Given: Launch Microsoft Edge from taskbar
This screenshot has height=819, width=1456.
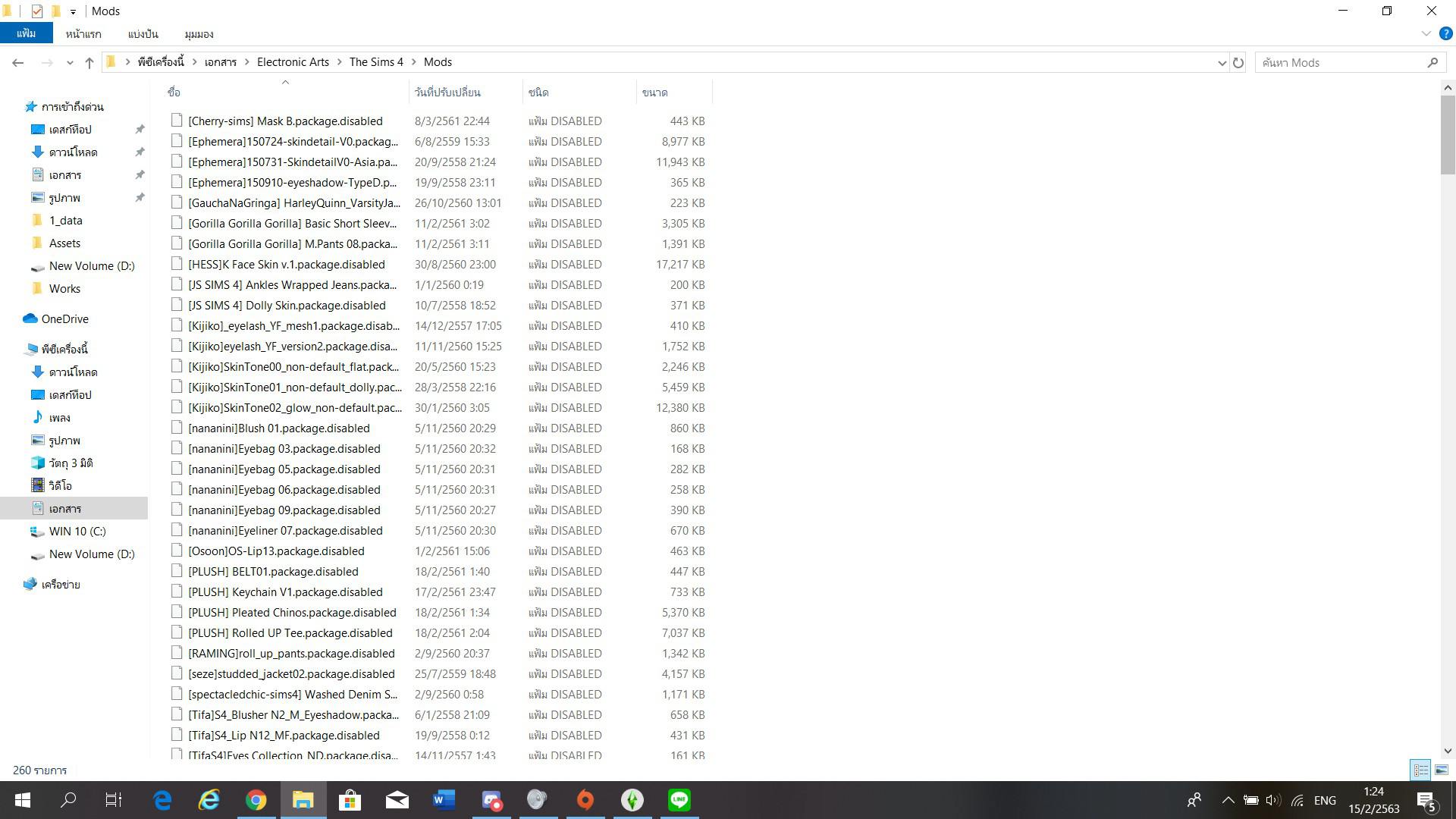Looking at the screenshot, I should (162, 800).
